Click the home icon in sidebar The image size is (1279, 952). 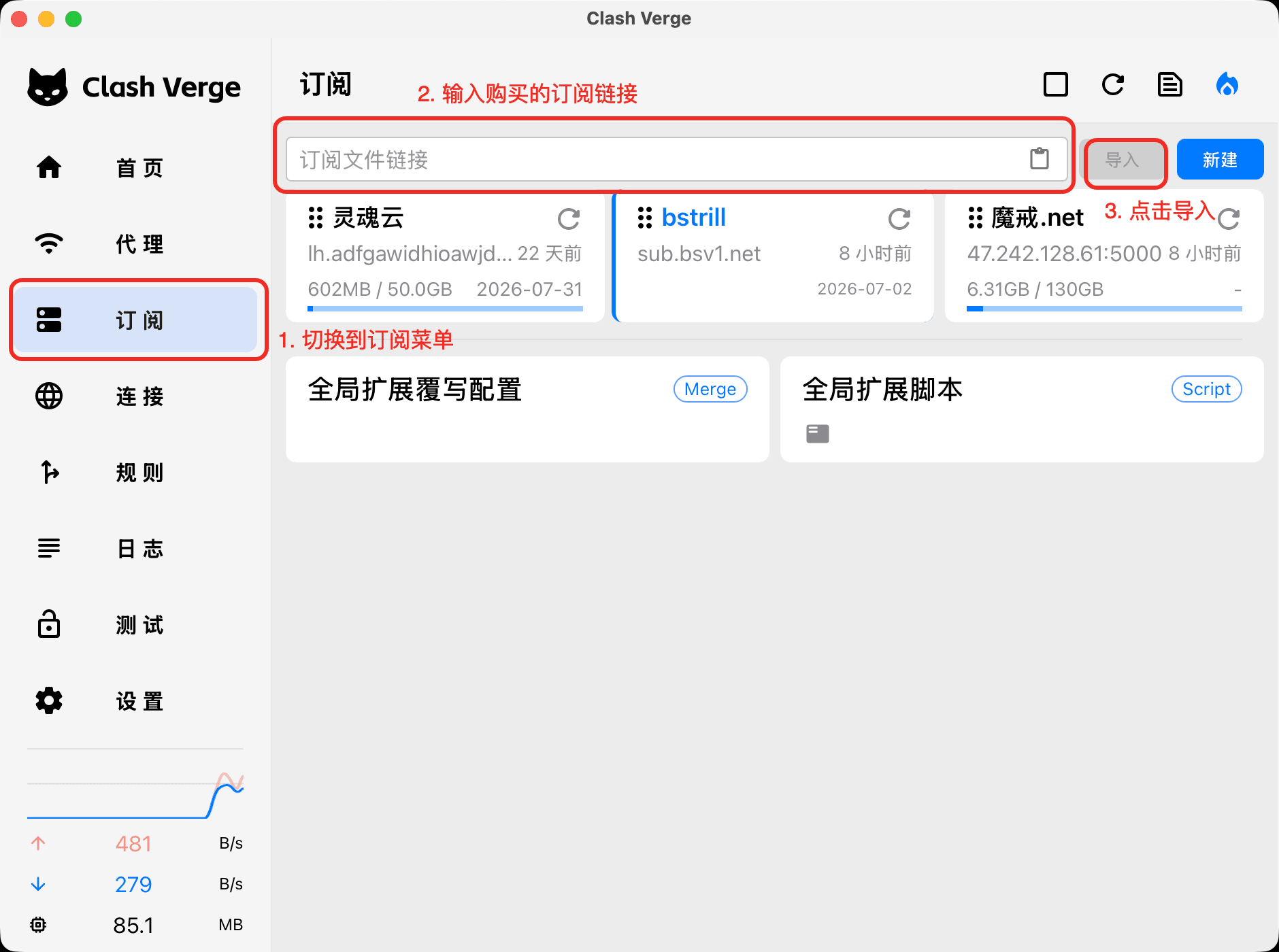click(x=49, y=167)
